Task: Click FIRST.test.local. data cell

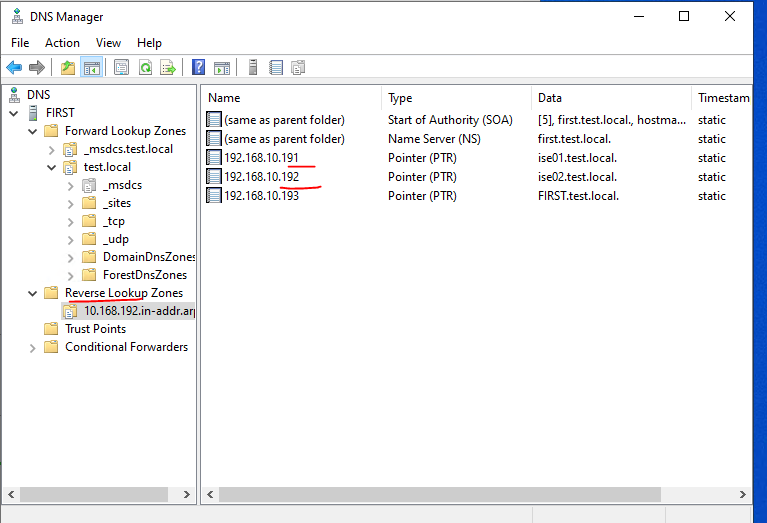Action: (578, 196)
